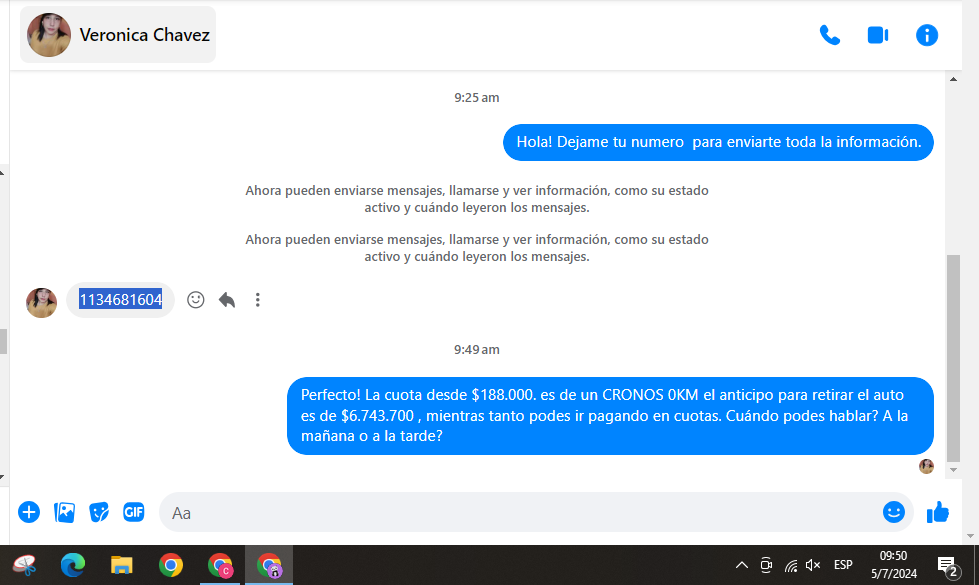Start a video call with Veronica

(878, 35)
